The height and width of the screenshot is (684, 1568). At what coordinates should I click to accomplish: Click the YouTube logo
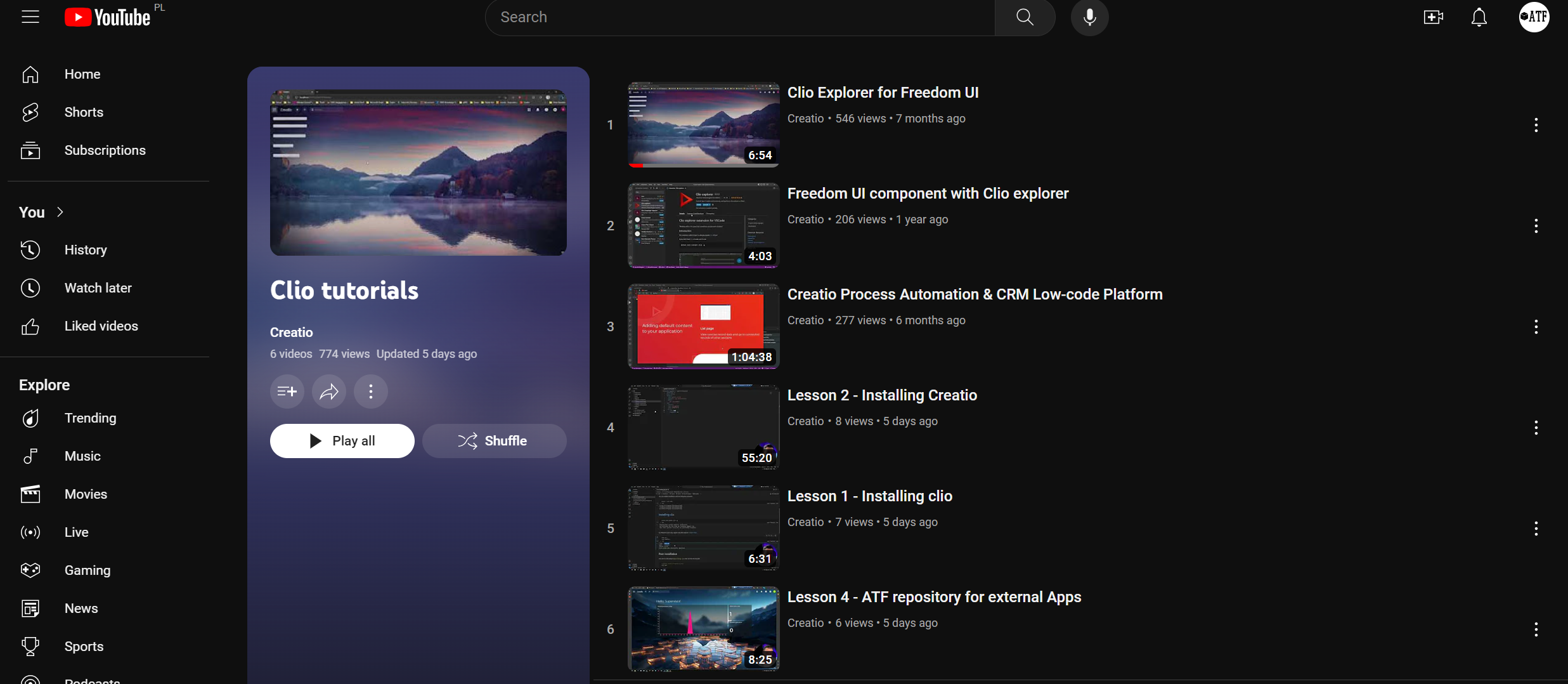point(108,17)
